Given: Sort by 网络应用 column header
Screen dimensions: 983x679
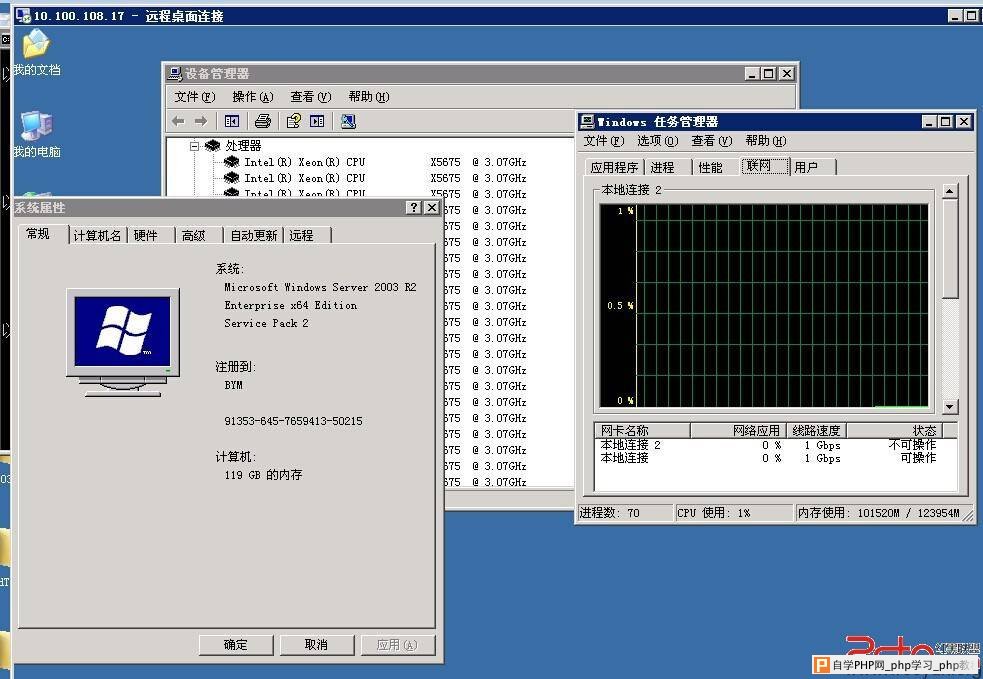Looking at the screenshot, I should coord(738,430).
